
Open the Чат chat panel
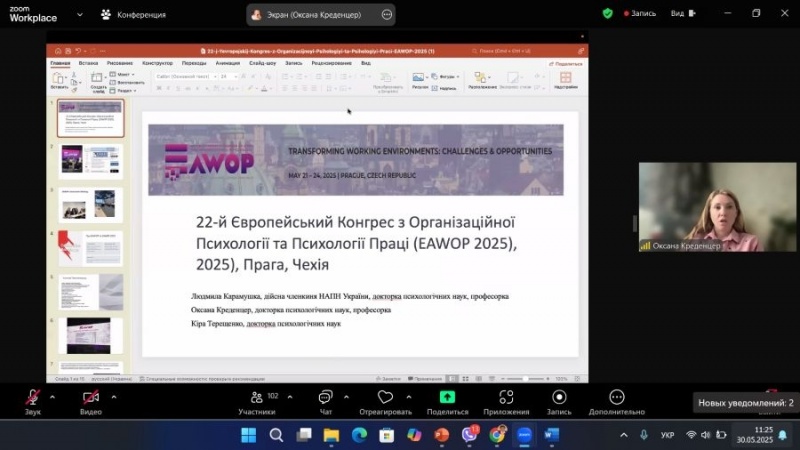[x=325, y=400]
